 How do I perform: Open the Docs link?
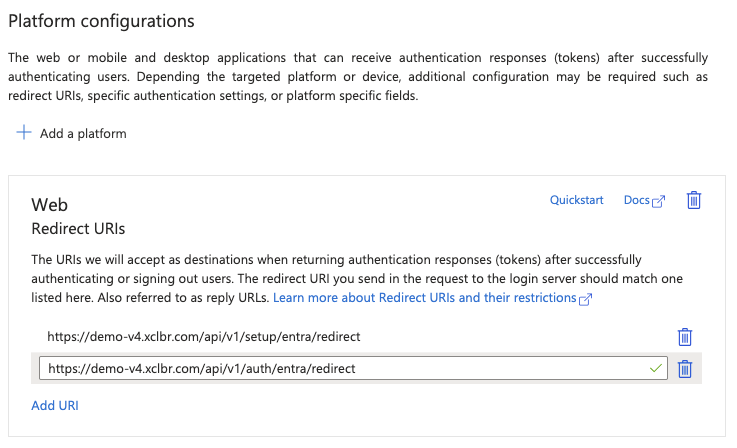point(636,200)
